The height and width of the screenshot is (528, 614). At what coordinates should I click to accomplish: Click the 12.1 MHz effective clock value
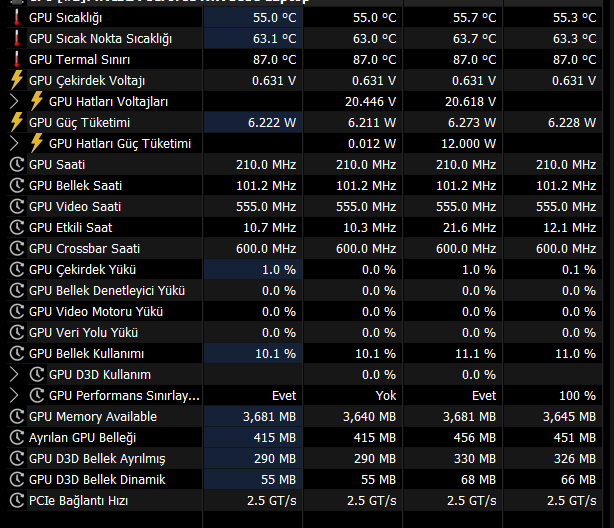click(570, 228)
